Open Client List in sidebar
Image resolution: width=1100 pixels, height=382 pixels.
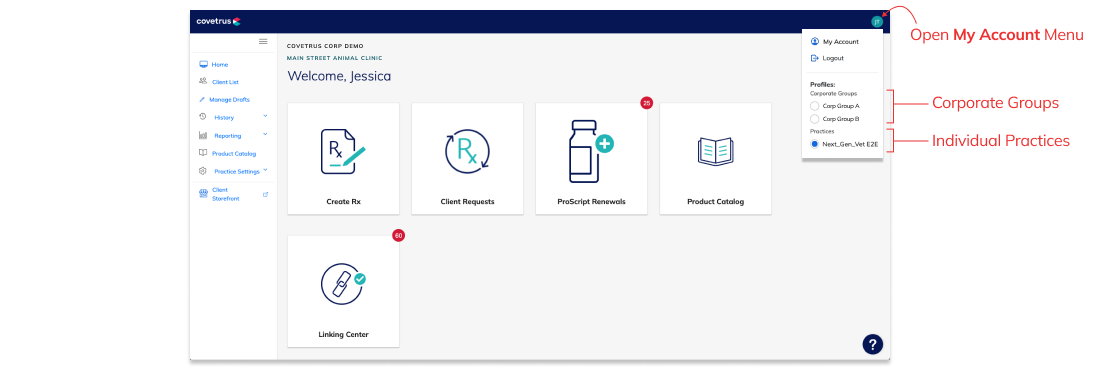click(x=225, y=82)
